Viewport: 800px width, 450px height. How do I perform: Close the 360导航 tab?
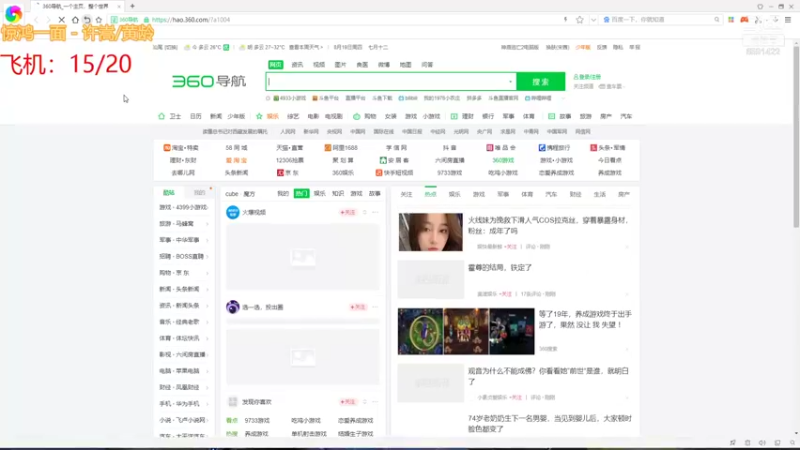119,6
